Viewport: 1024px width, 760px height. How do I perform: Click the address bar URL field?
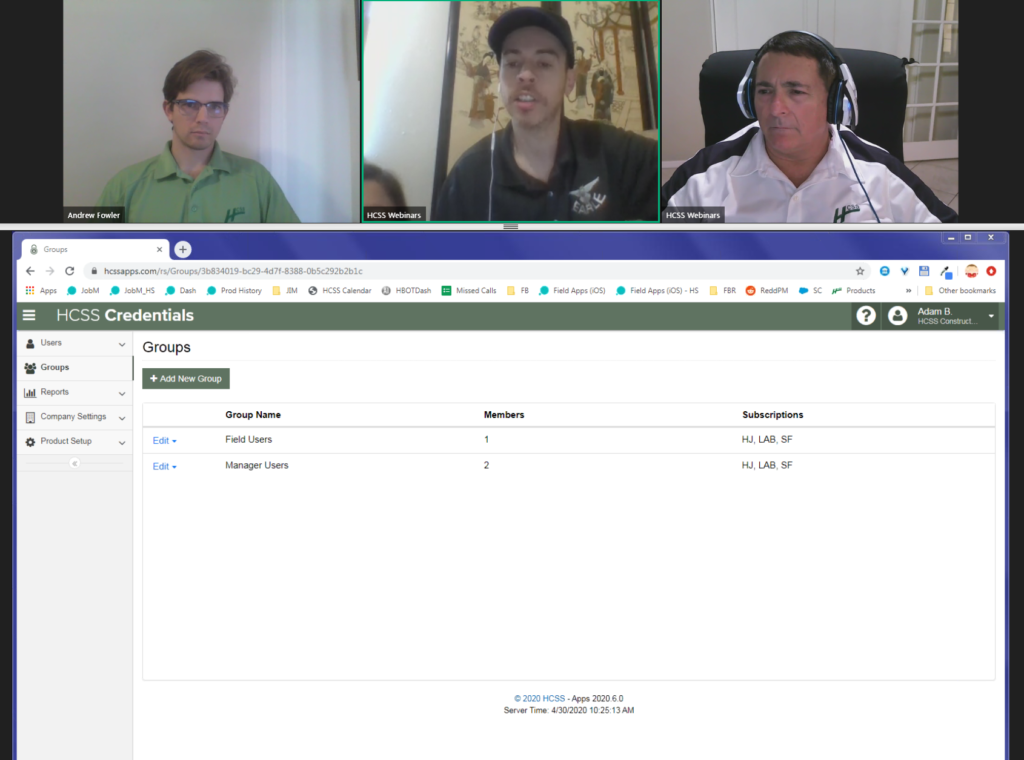477,271
